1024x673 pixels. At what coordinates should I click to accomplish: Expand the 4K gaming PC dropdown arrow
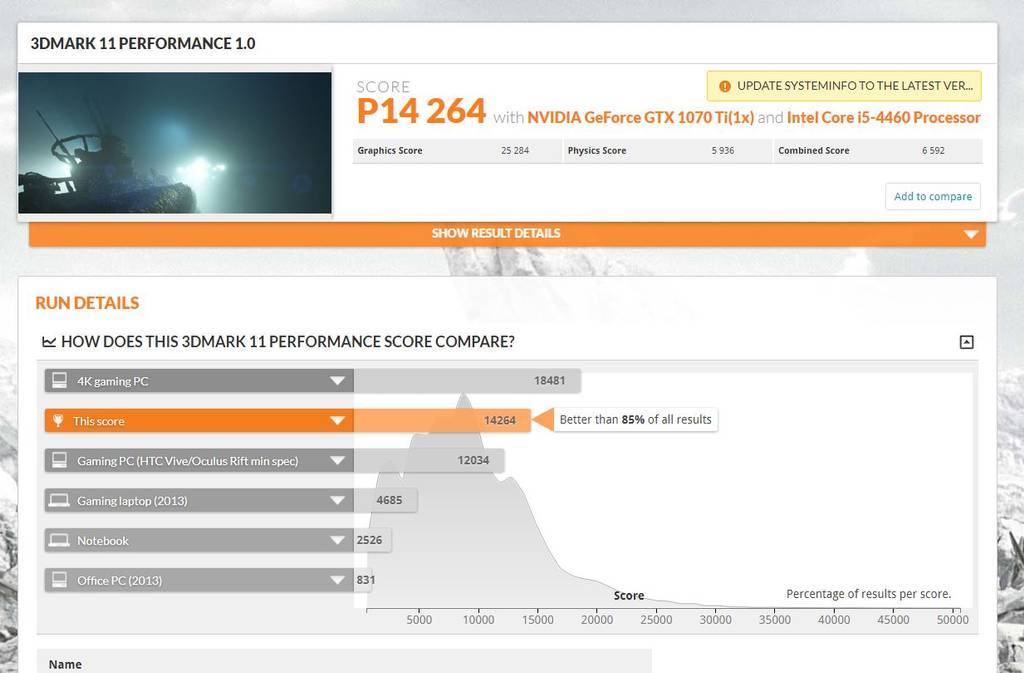(x=337, y=381)
